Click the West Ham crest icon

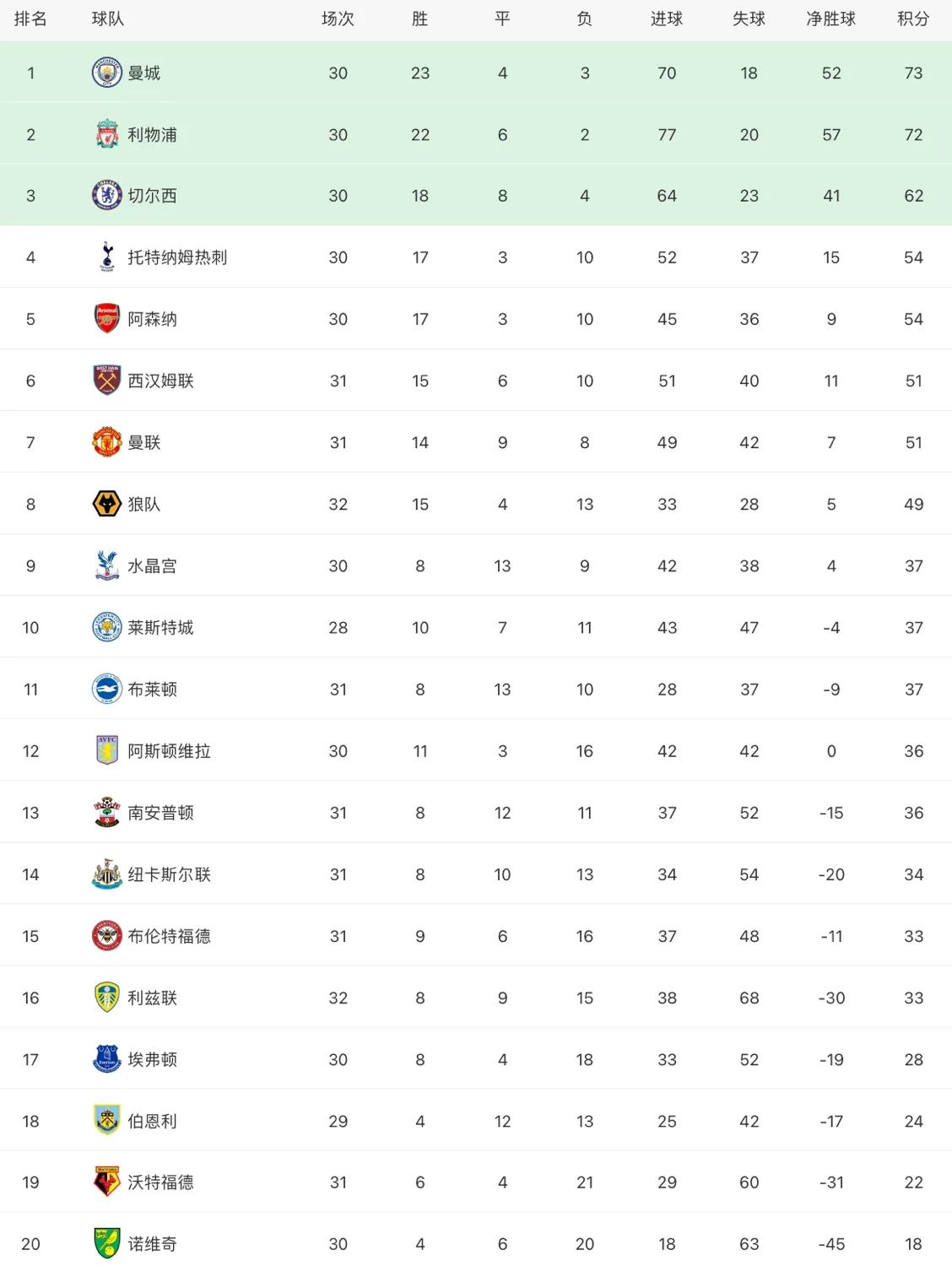(107, 381)
